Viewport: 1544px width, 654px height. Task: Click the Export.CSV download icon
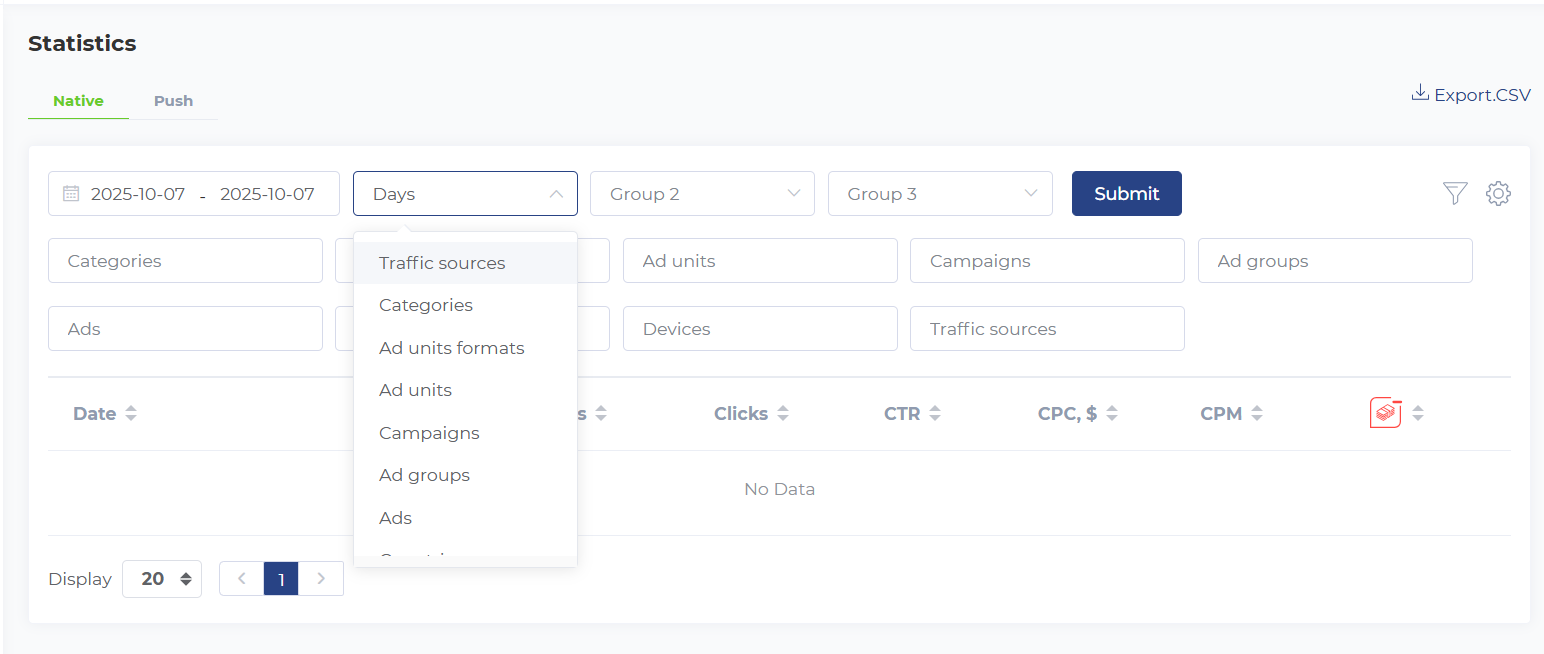click(x=1419, y=94)
